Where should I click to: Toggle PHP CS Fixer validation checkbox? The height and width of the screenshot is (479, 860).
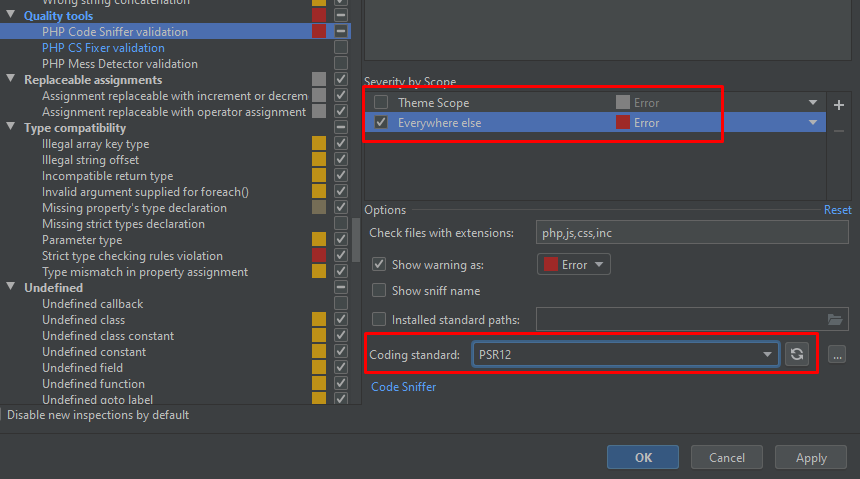point(341,47)
